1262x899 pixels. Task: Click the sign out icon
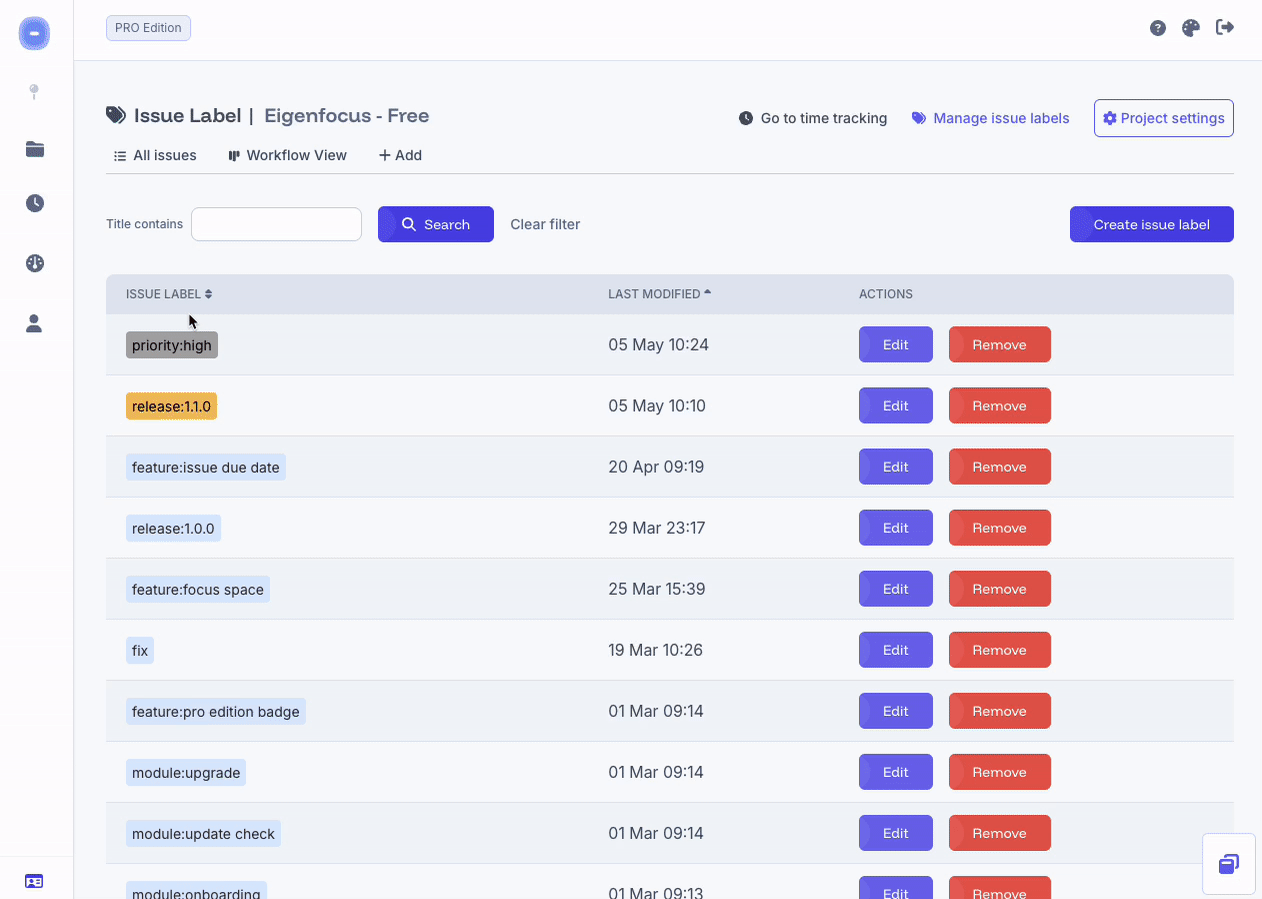(1224, 28)
